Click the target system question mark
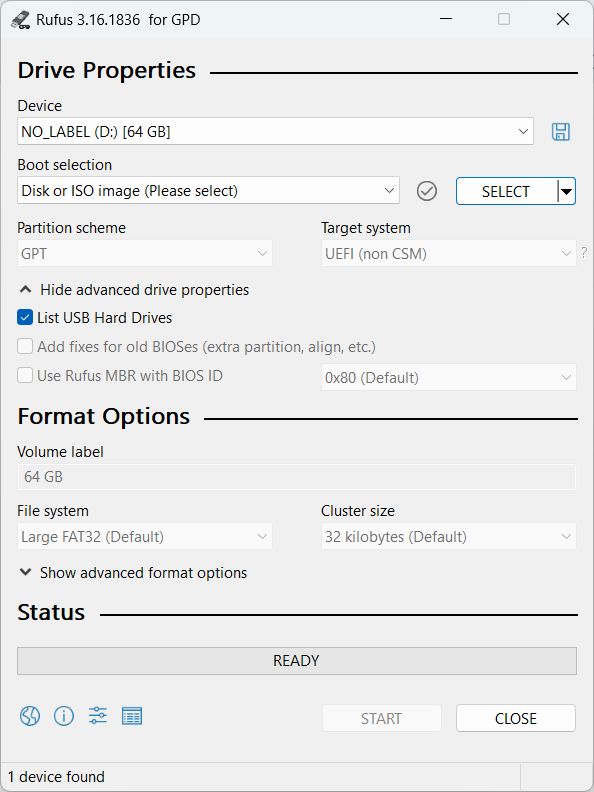Viewport: 594px width, 792px height. pos(584,253)
